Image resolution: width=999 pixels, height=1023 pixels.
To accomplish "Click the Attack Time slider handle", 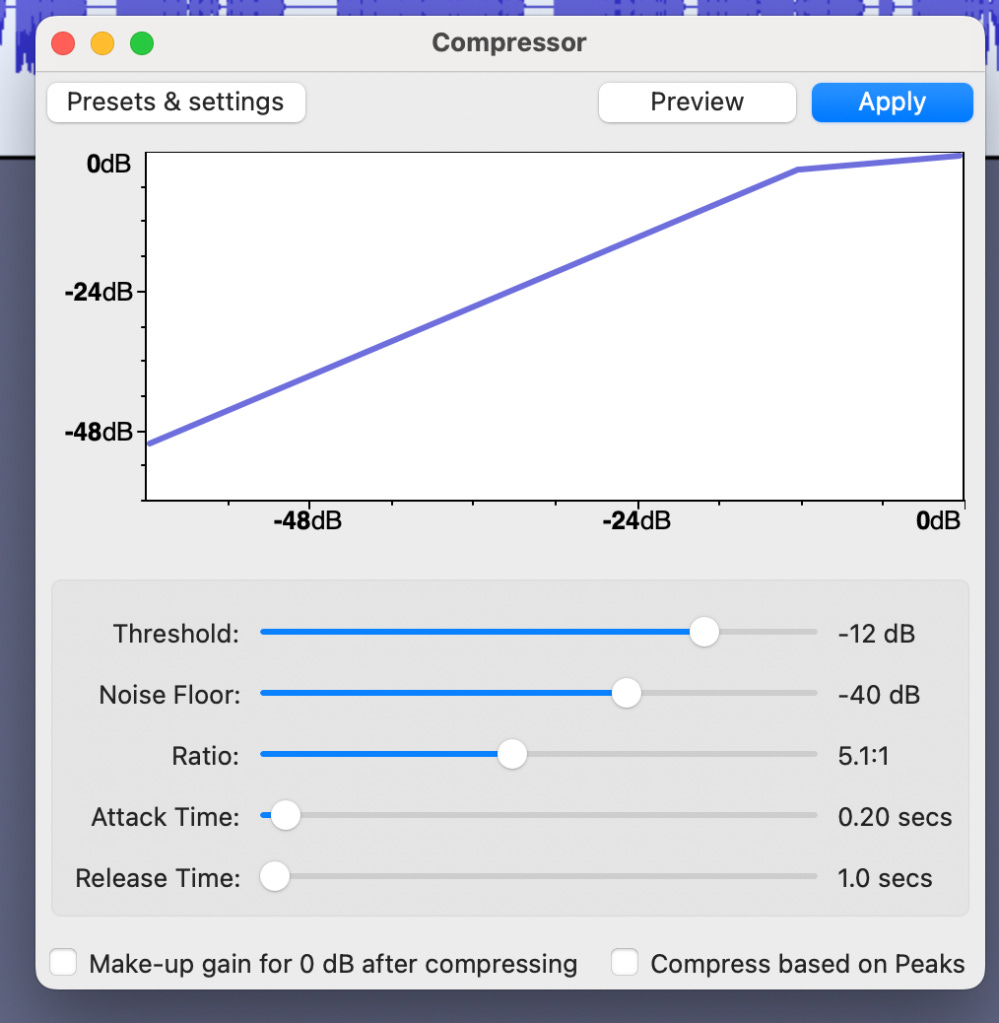I will 285,816.
